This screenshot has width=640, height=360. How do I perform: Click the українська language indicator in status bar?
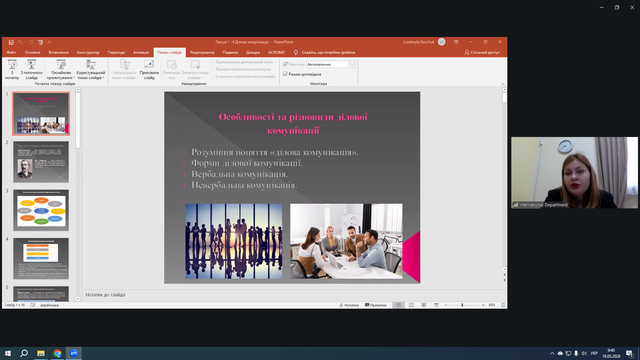49,305
